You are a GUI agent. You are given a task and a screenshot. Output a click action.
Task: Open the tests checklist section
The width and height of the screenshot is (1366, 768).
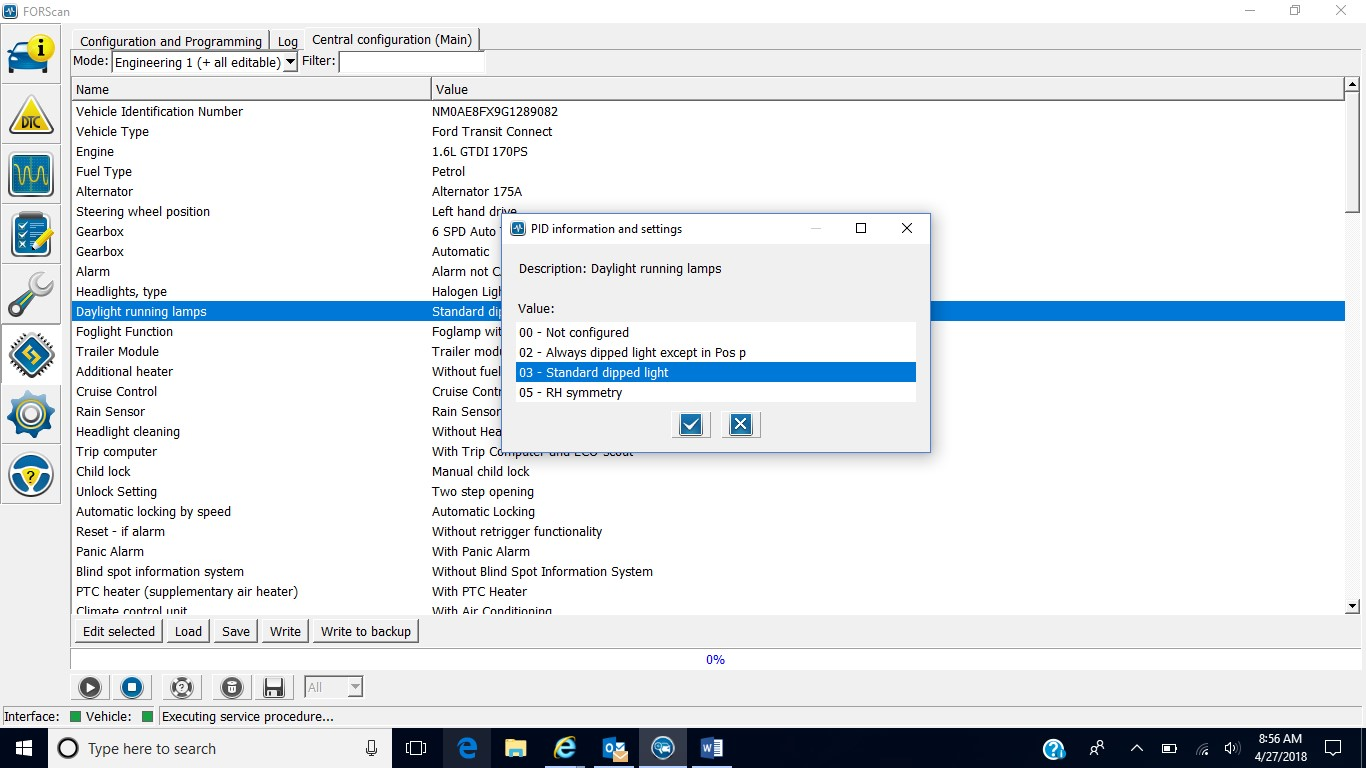pyautogui.click(x=31, y=235)
